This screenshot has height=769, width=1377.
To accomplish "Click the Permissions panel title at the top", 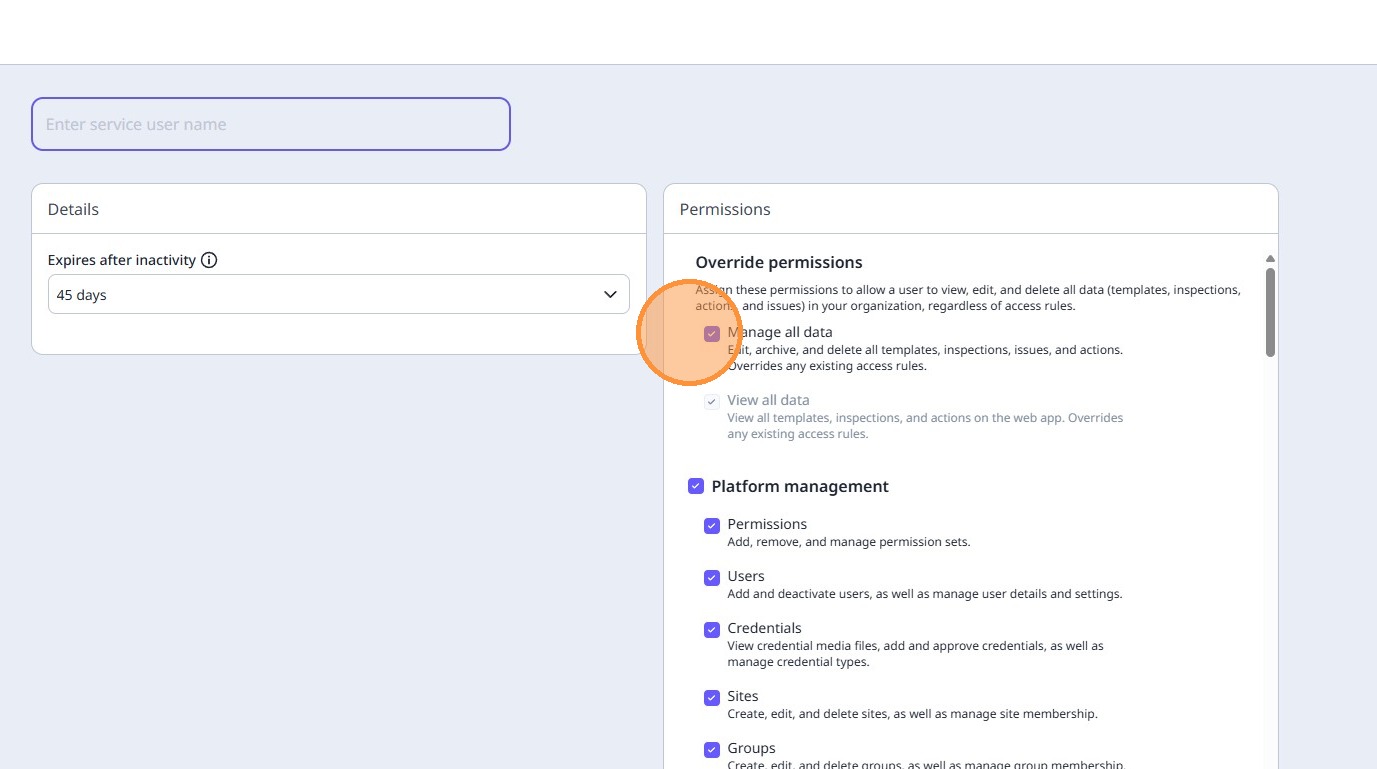I will pos(725,209).
